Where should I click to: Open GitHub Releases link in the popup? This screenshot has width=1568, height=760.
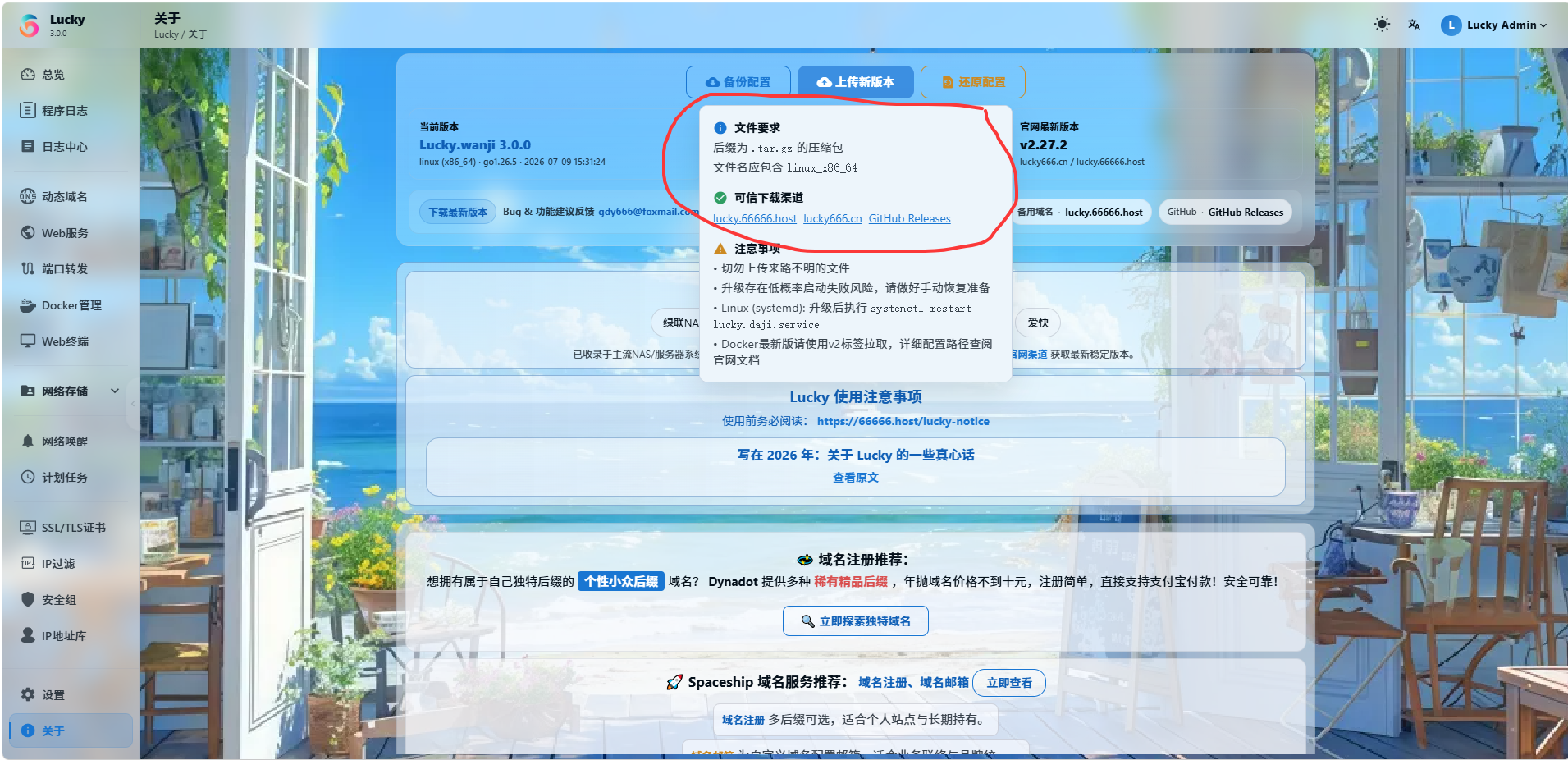click(910, 219)
